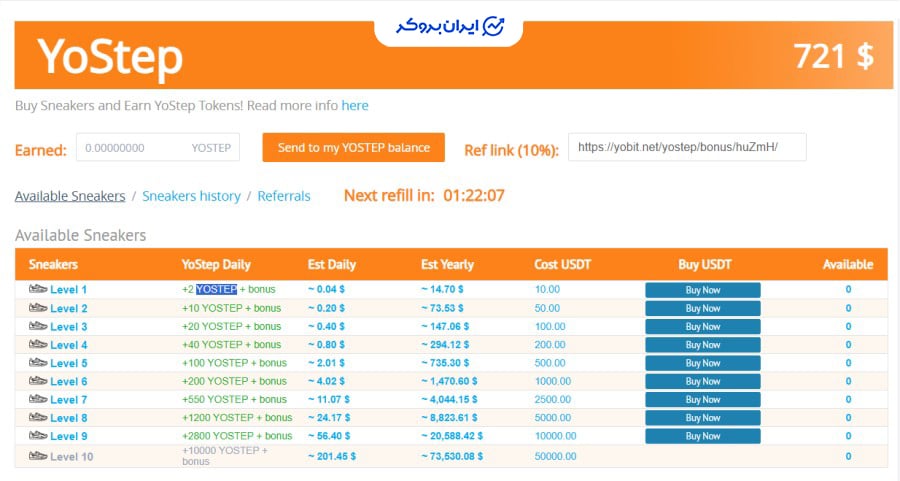The image size is (900, 481).
Task: Open the Level 6 sneaker link
Action: 68,381
